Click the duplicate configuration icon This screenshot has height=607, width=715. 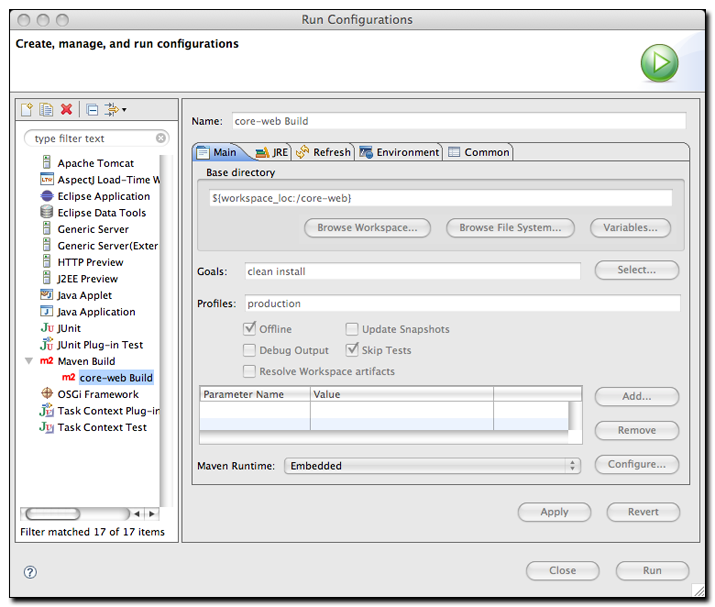[46, 109]
